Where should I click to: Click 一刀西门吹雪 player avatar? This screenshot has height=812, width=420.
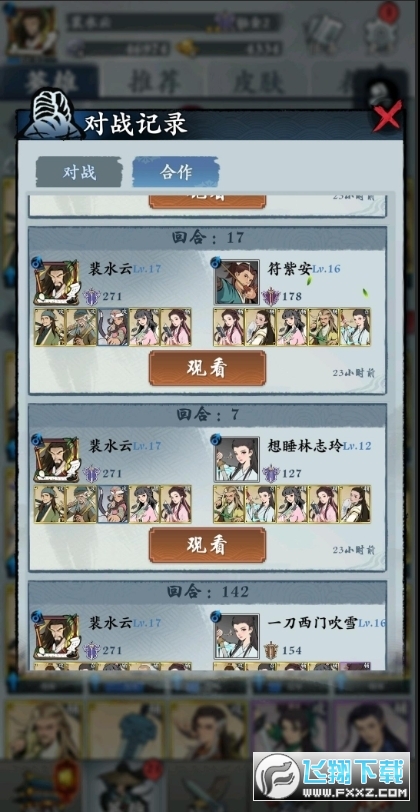pos(237,636)
